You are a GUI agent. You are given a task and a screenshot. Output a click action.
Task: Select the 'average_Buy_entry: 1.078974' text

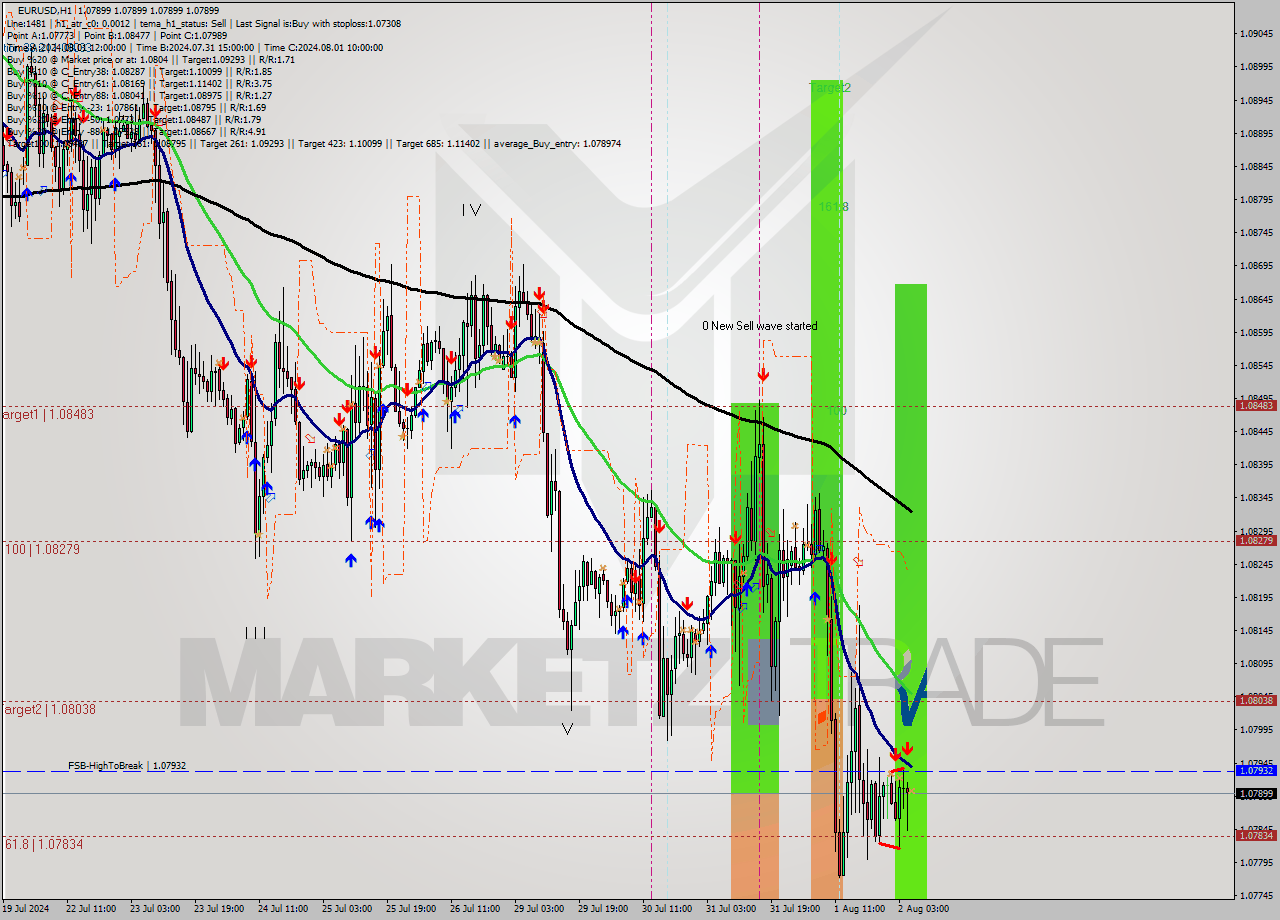pyautogui.click(x=557, y=144)
